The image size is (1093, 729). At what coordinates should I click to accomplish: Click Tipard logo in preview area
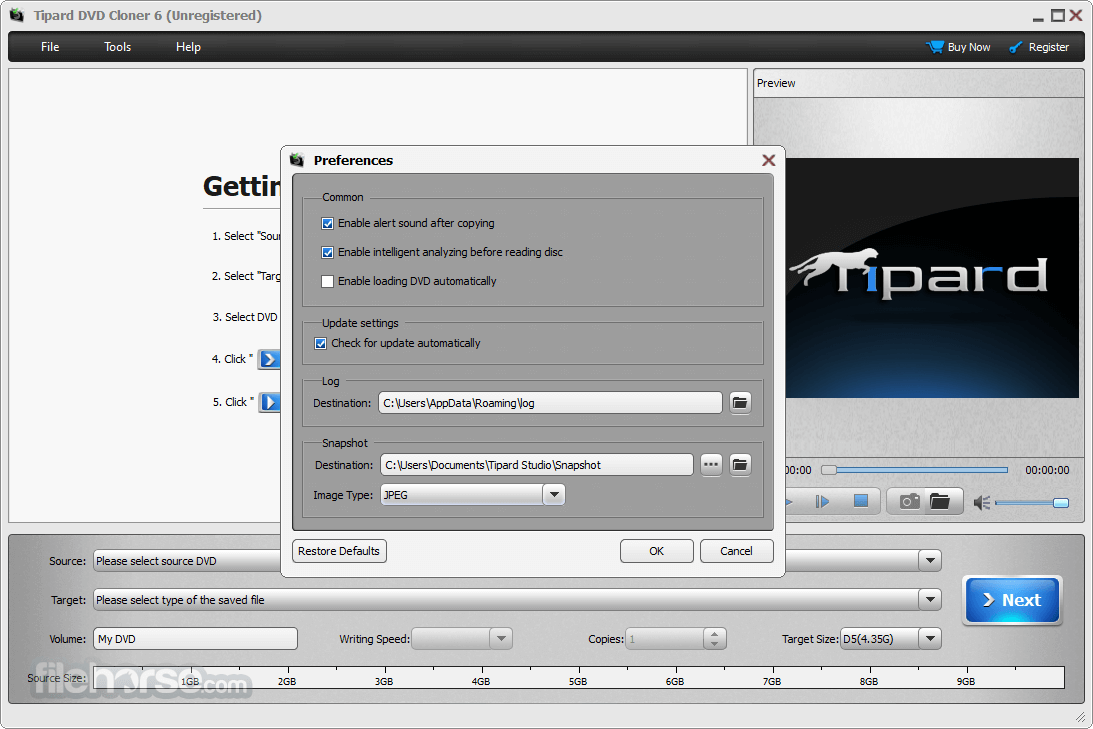point(917,275)
